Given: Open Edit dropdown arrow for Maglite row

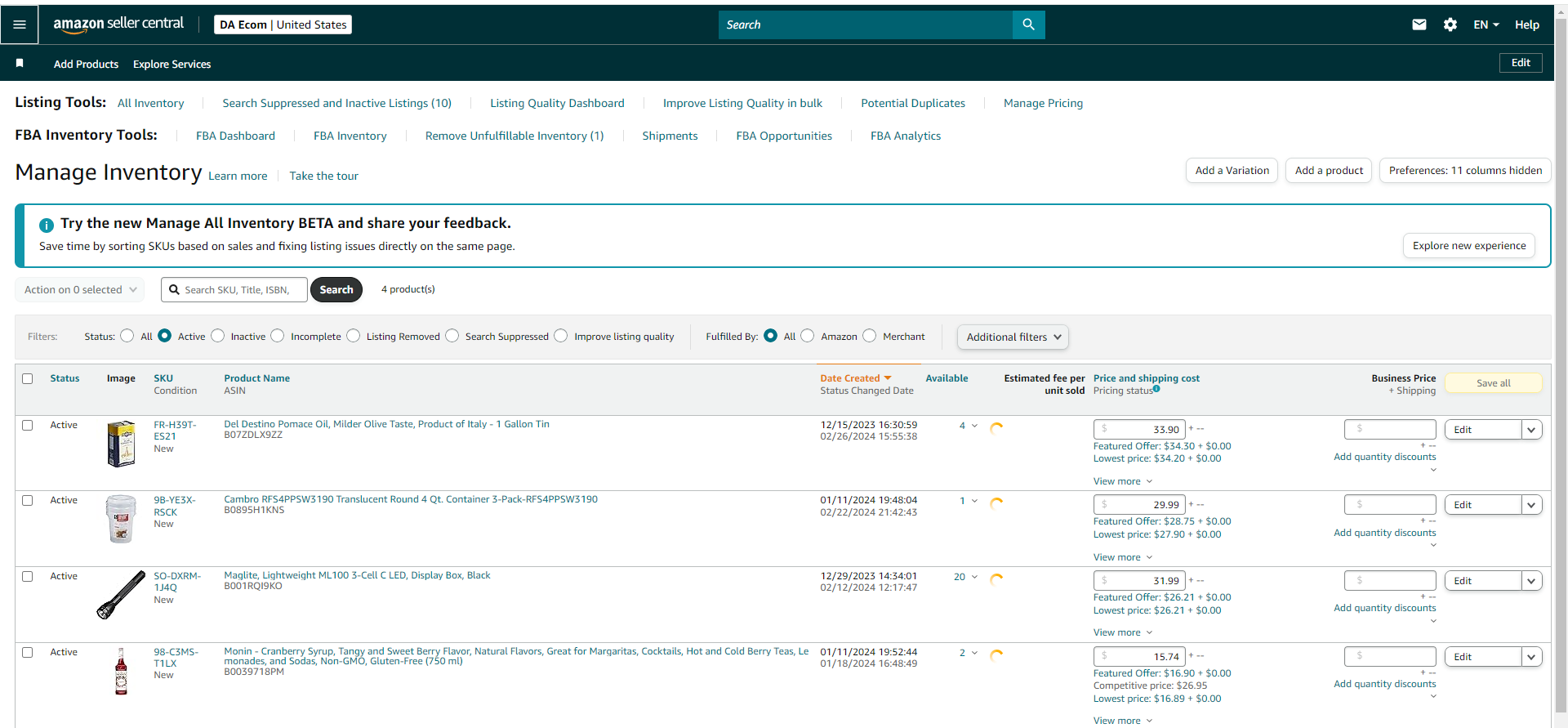Looking at the screenshot, I should click(1531, 581).
